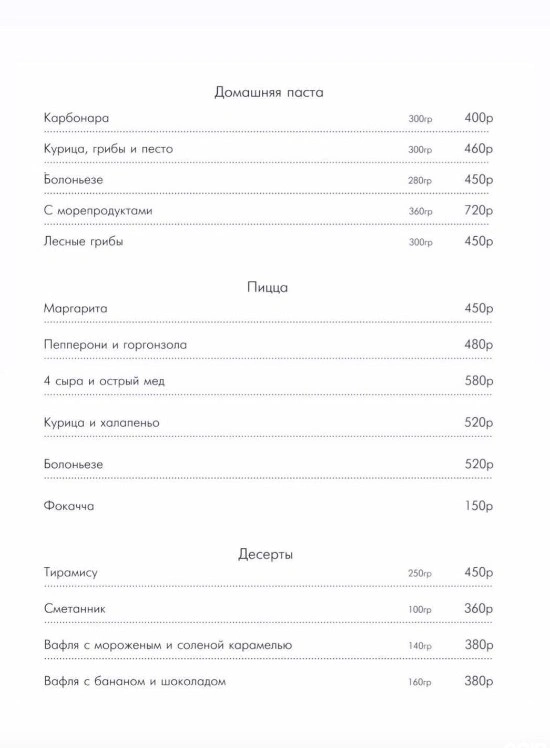Choose Пепперони и горгонзола pizza
The image size is (550, 748).
point(115,344)
